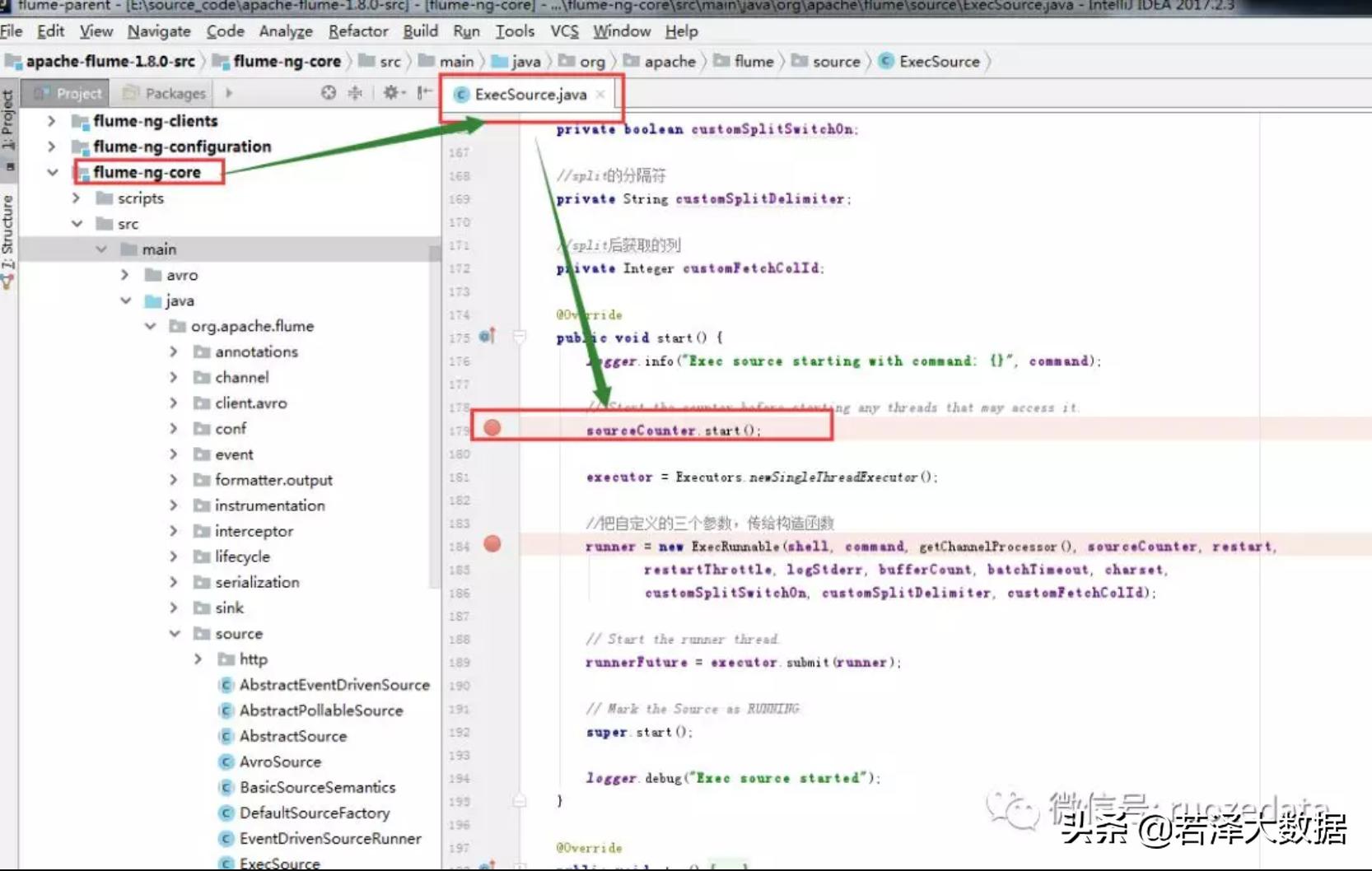Click the arrow for more Project view tabs
This screenshot has height=871, width=1372.
click(229, 93)
